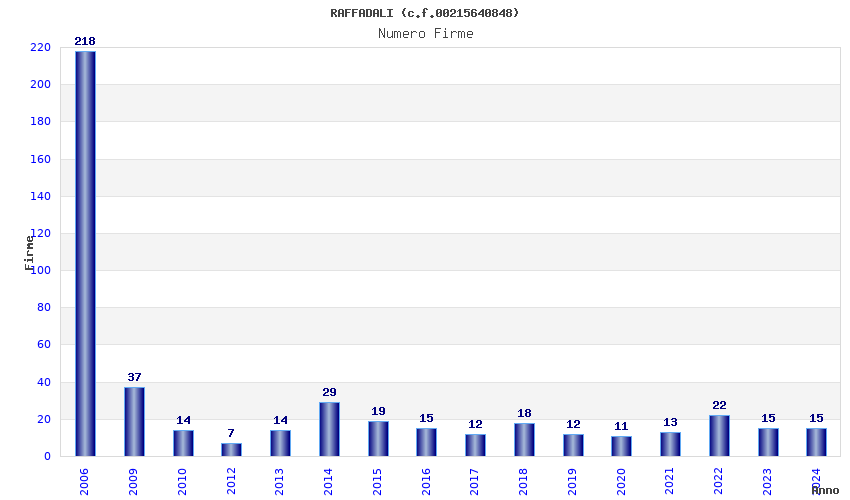
Task: Click the x-axis year label "2015"
Action: pos(377,482)
